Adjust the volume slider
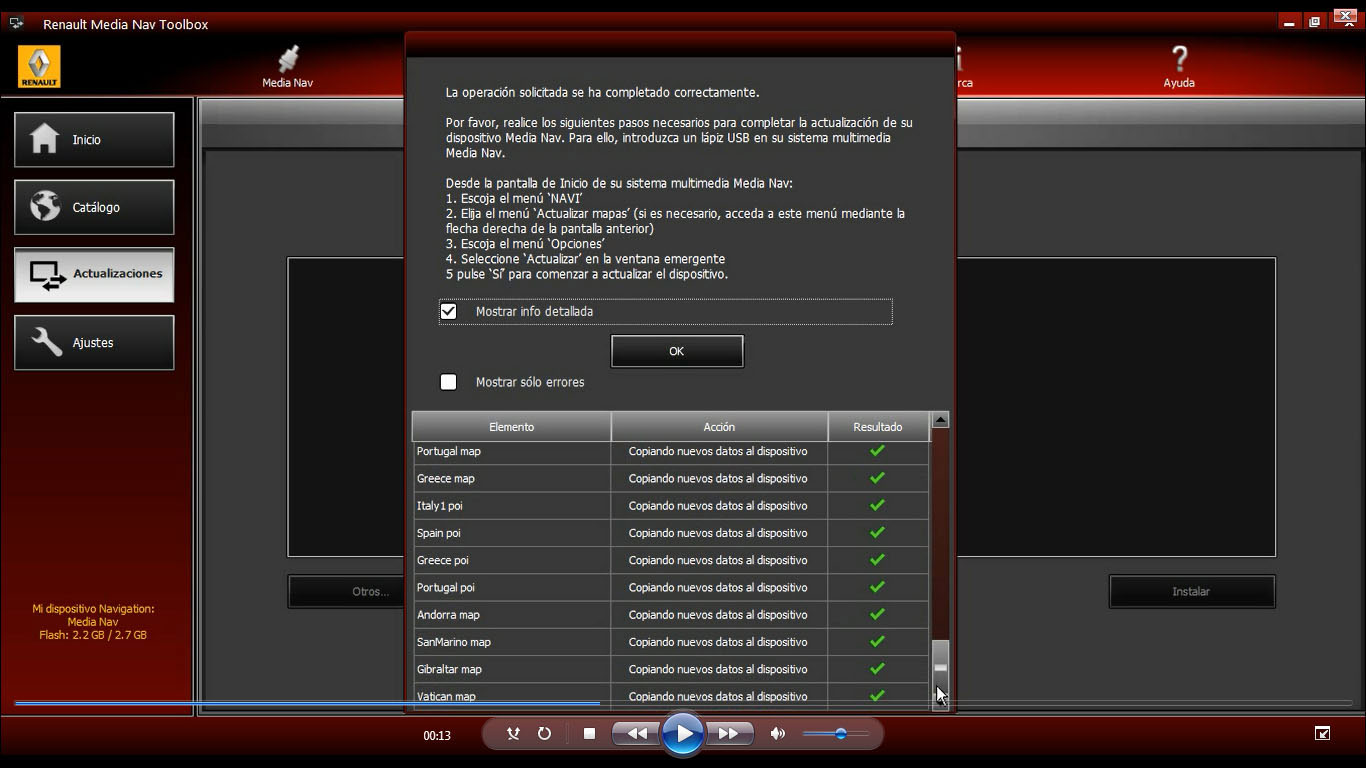The width and height of the screenshot is (1366, 768). tap(840, 734)
